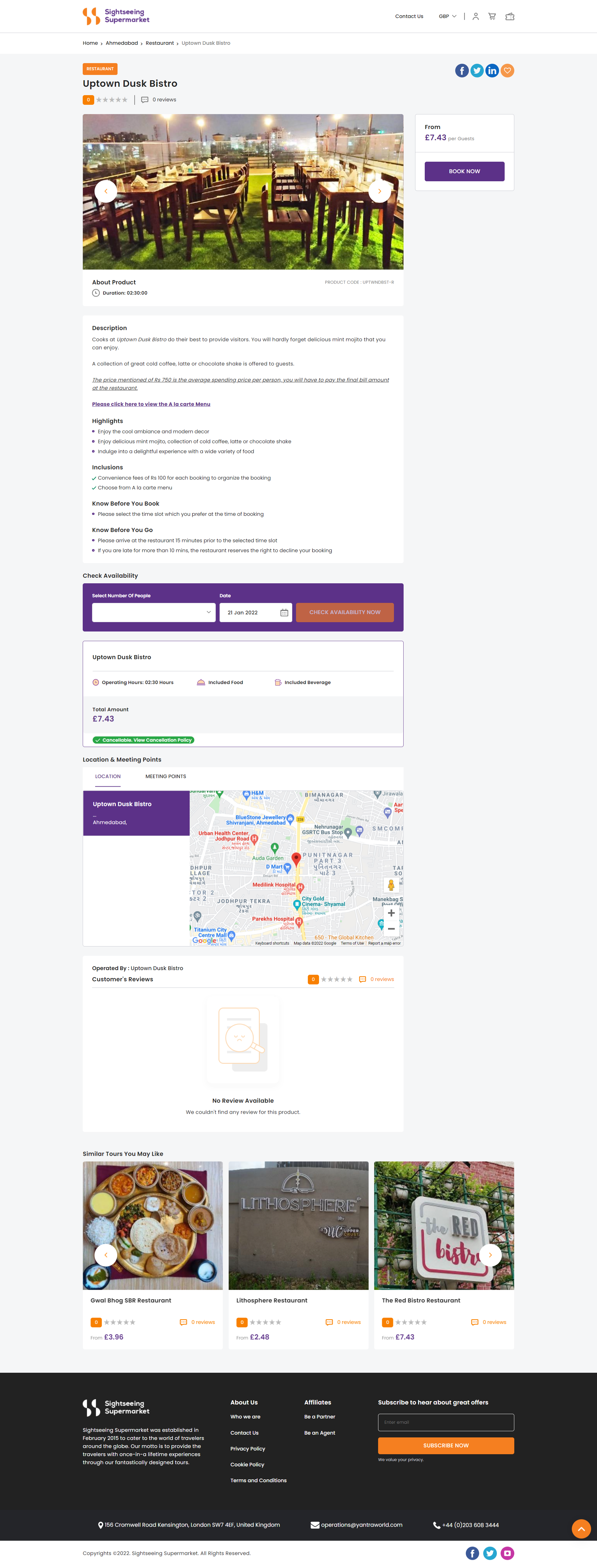Viewport: 597px width, 1568px height.
Task: Click the Street View pegman on map
Action: tap(391, 885)
